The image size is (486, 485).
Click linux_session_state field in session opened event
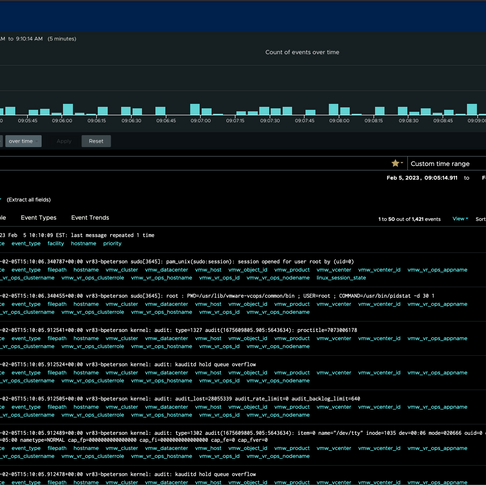coord(341,278)
